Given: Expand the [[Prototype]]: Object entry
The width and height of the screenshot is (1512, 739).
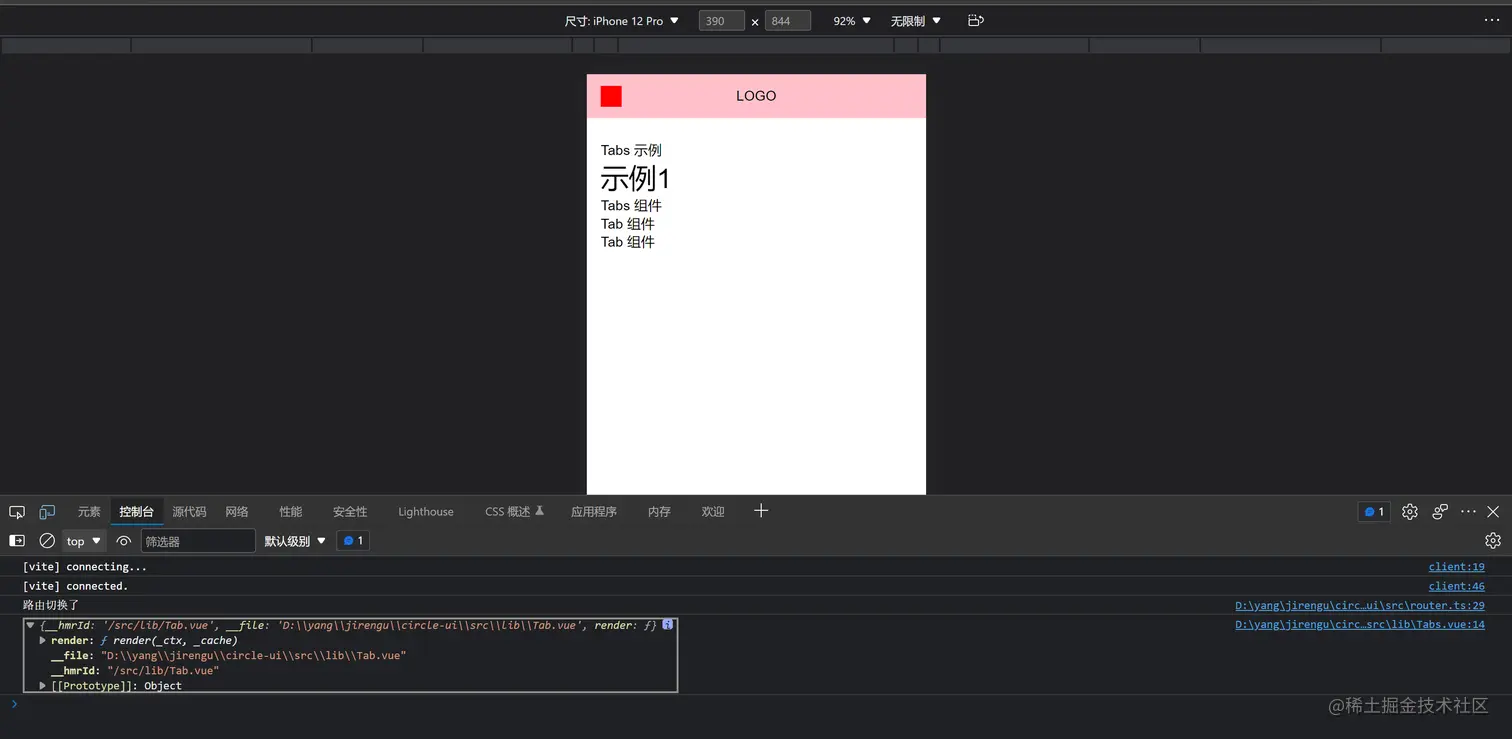Looking at the screenshot, I should (43, 686).
